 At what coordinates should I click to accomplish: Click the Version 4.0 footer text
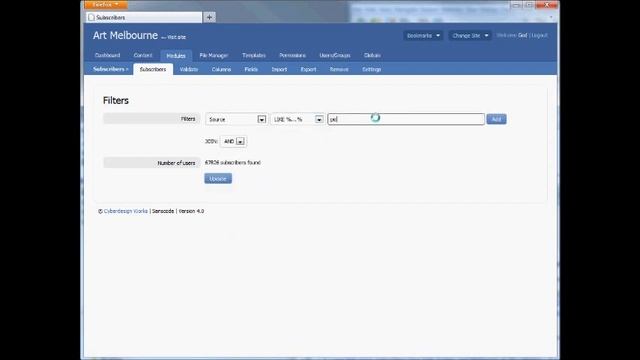[191, 211]
